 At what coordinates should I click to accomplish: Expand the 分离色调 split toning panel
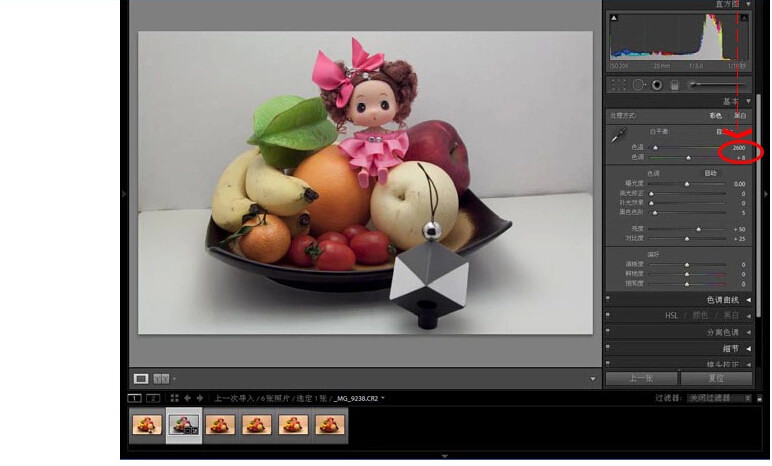tap(748, 333)
